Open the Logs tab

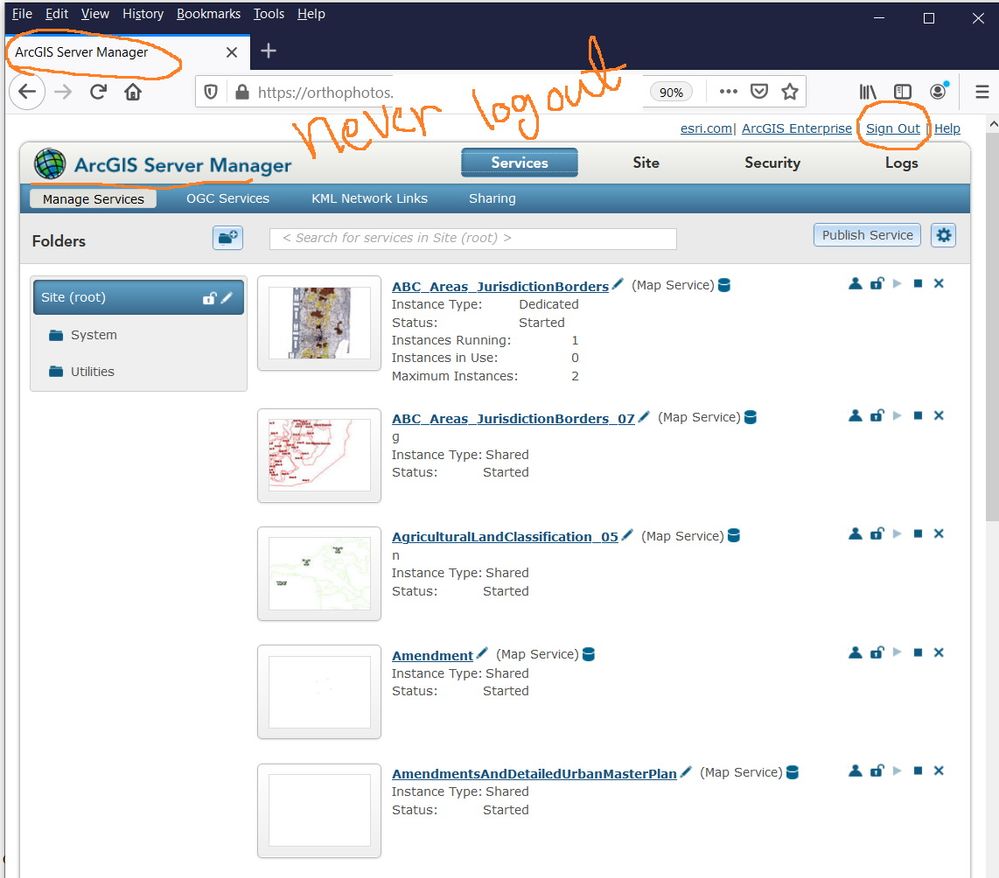(901, 162)
